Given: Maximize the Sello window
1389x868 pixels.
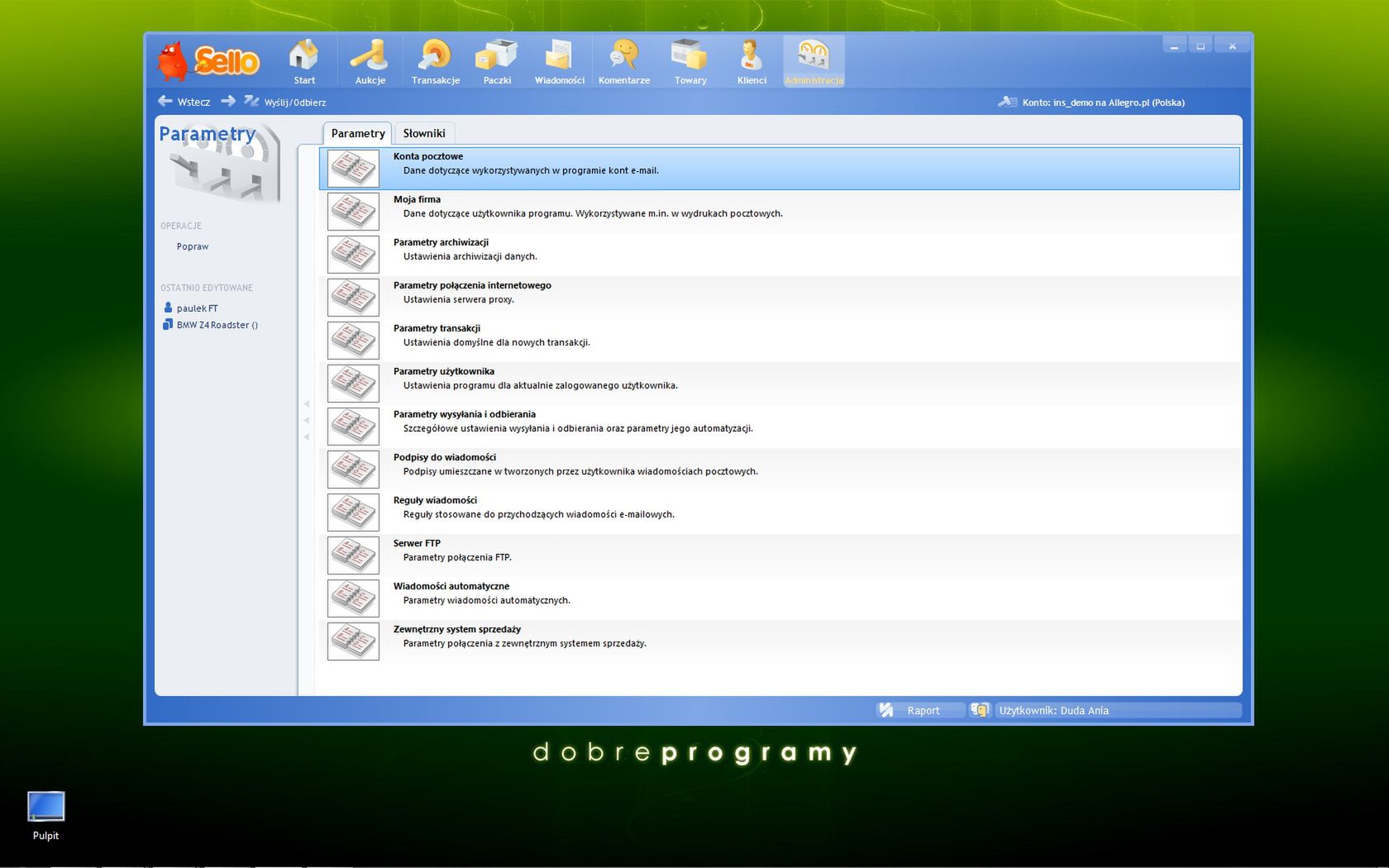Looking at the screenshot, I should [x=1200, y=45].
